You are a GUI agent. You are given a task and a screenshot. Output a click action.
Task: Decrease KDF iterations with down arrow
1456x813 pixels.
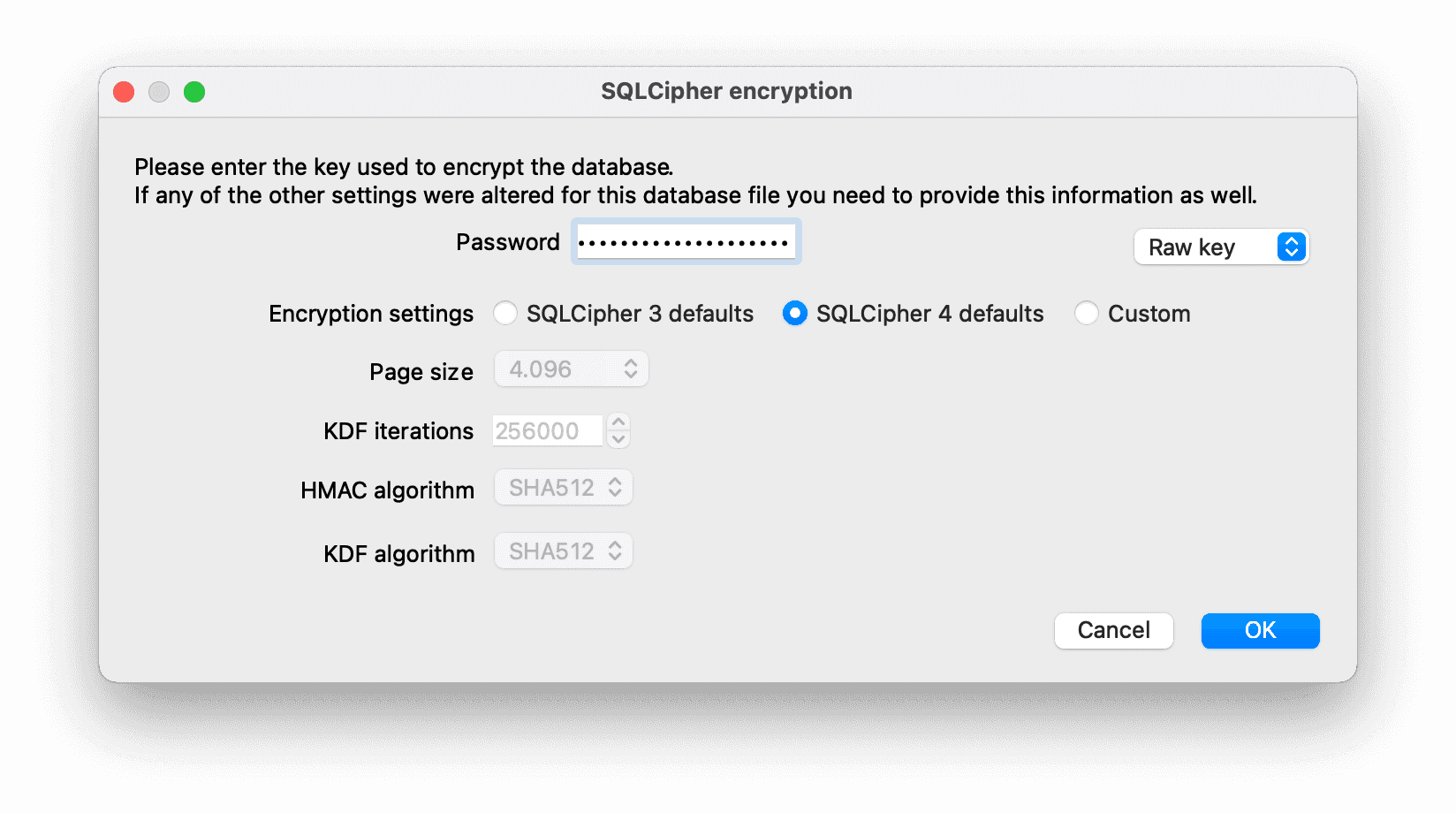618,439
